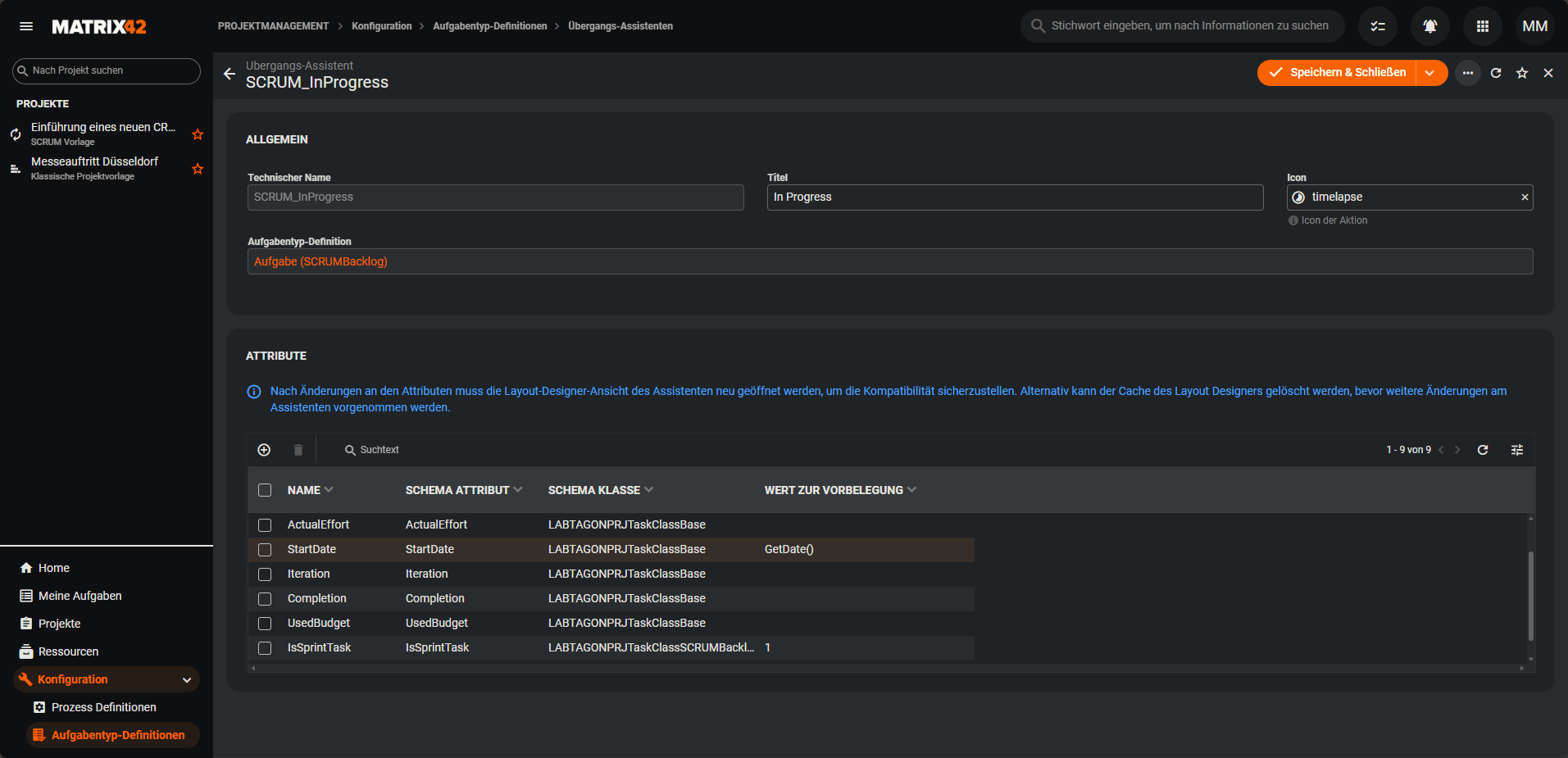Open the SCHEMA KLASSE column dropdown
The height and width of the screenshot is (758, 1568).
[649, 490]
